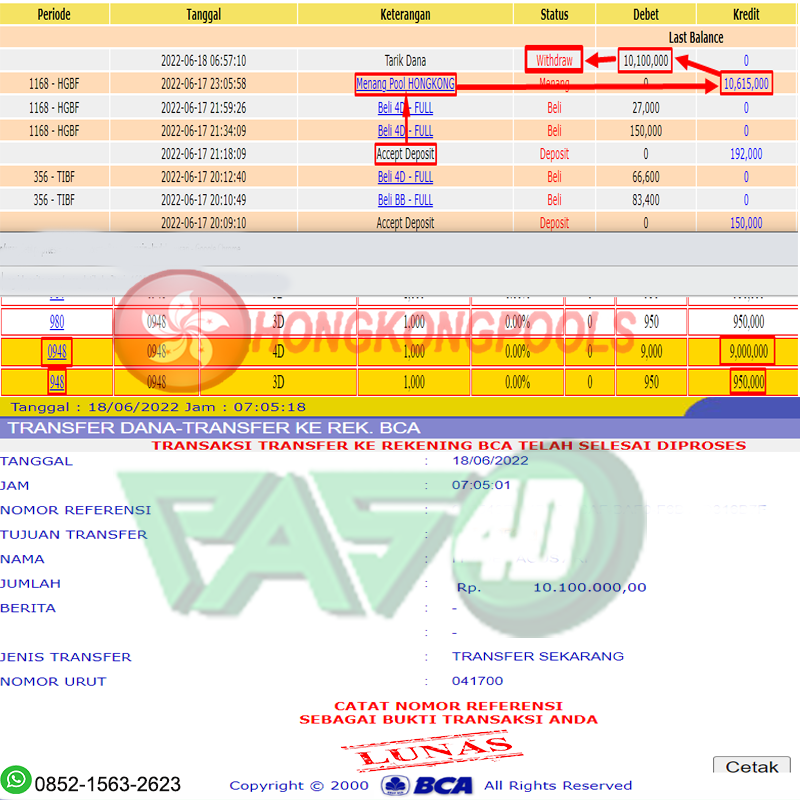Click Accept Deposit at 21:18:09
The height and width of the screenshot is (800, 800).
[x=405, y=154]
